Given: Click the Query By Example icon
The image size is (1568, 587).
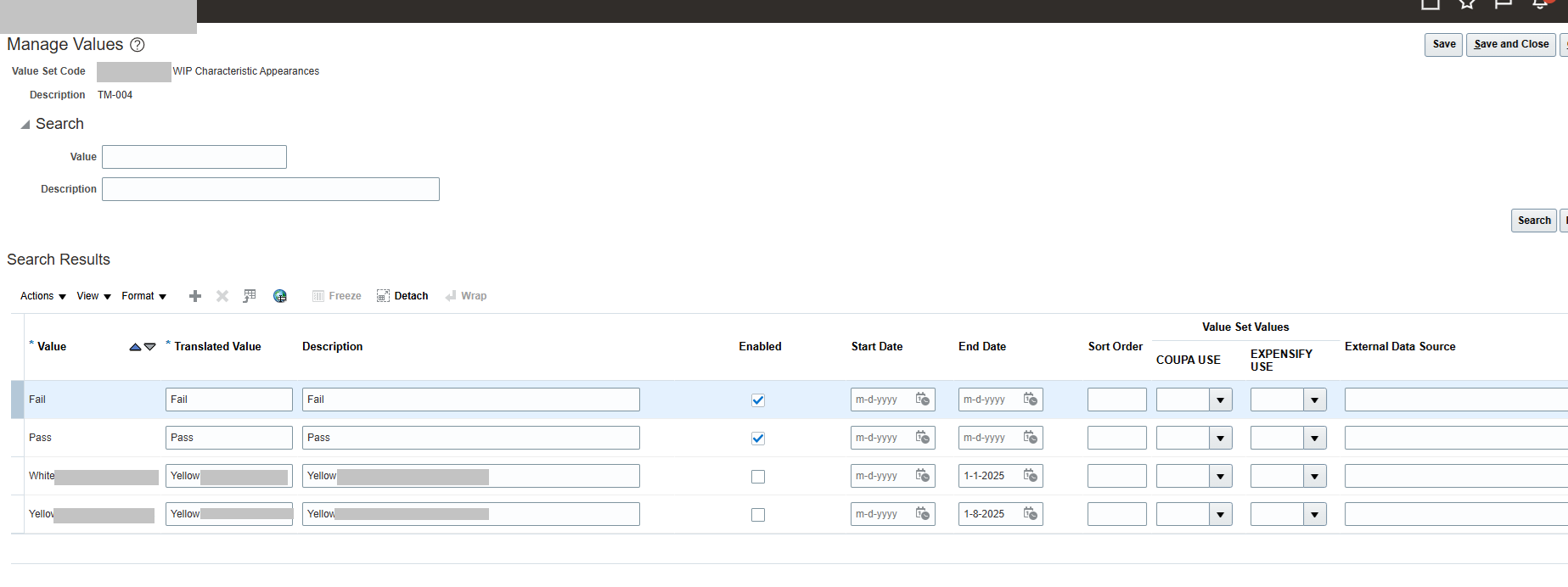Looking at the screenshot, I should 250,296.
